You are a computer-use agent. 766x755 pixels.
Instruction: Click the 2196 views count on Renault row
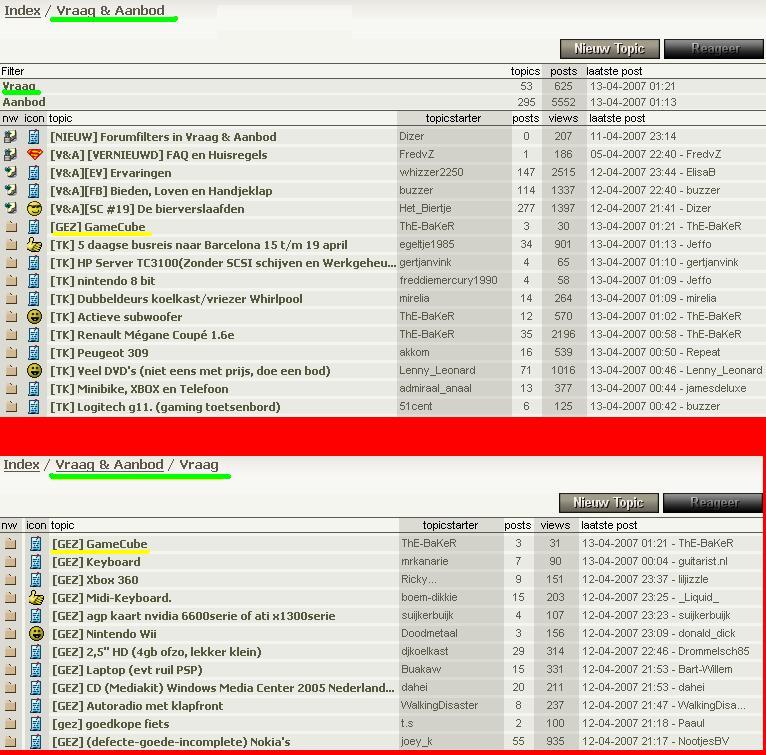click(563, 334)
